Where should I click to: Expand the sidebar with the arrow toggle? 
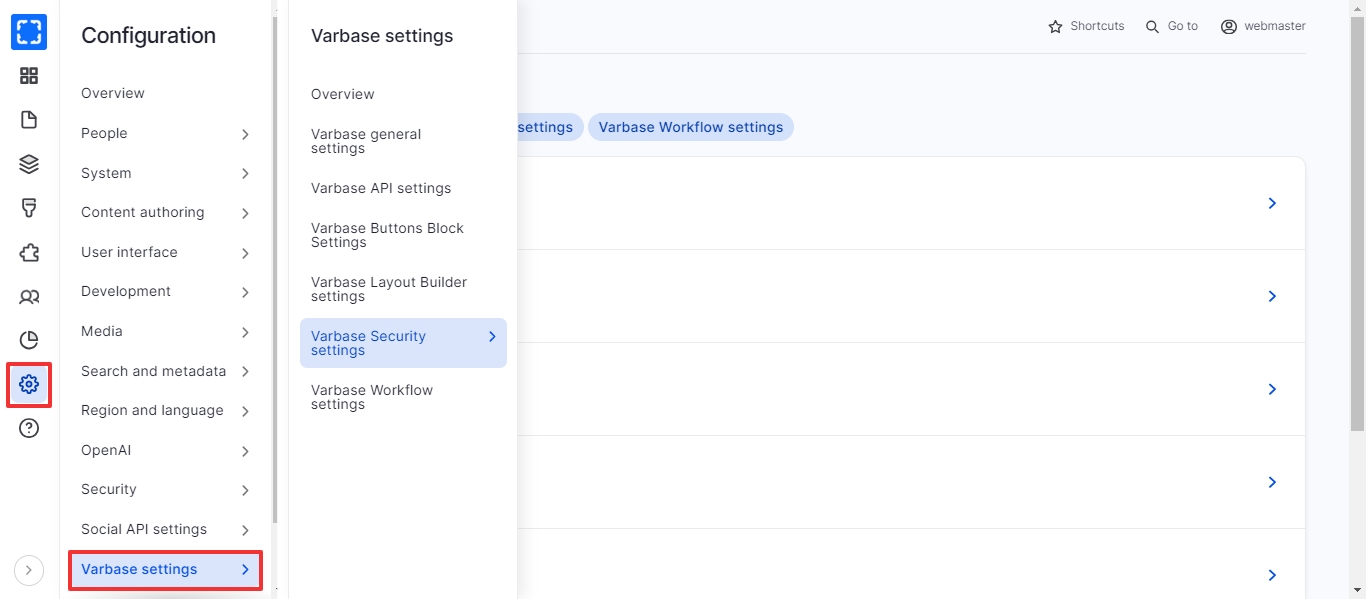(x=29, y=570)
